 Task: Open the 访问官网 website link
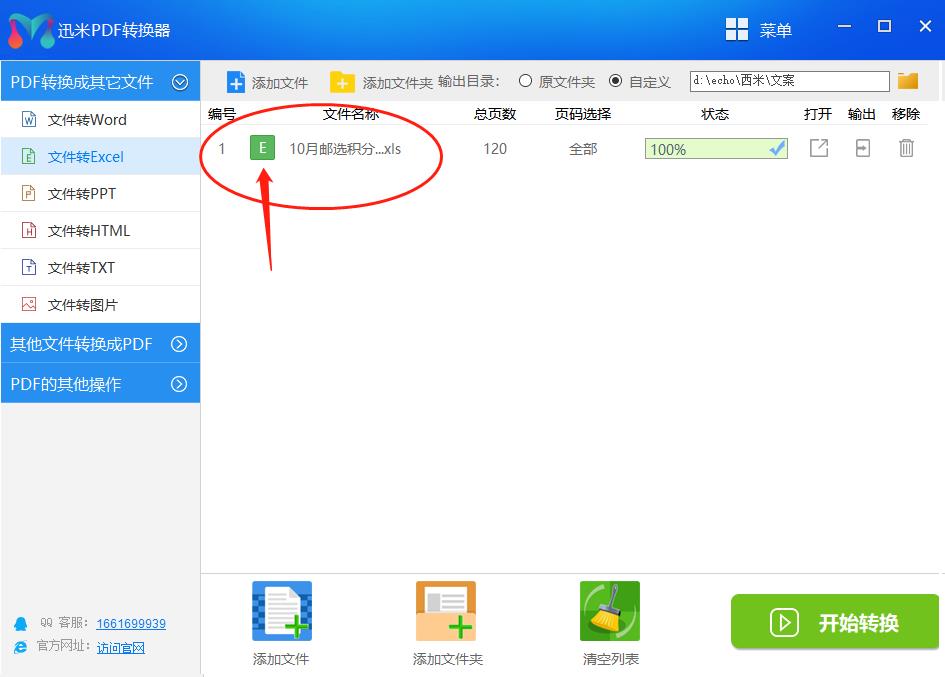click(x=121, y=647)
